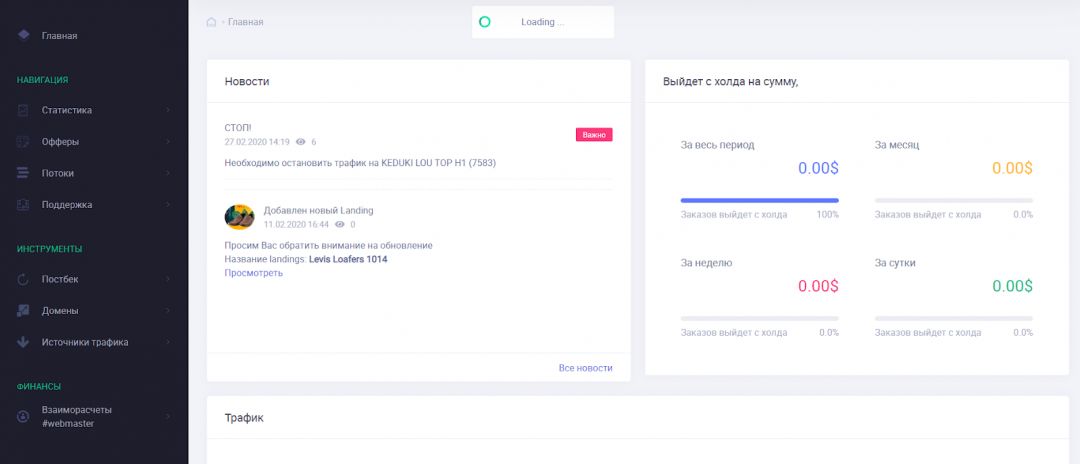
Task: Click the За сутки progress bar
Action: [x=953, y=318]
